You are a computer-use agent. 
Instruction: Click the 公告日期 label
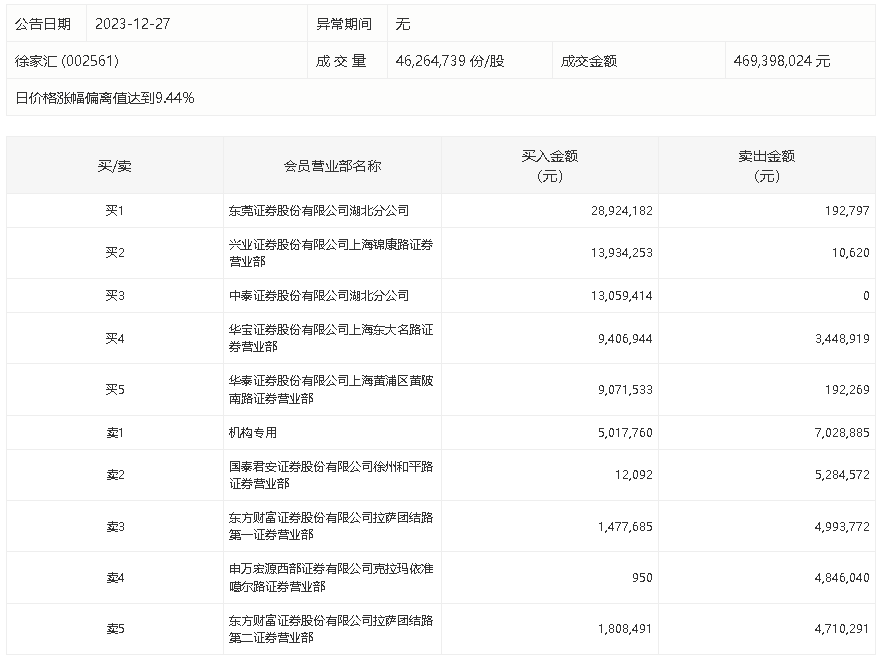[x=43, y=24]
